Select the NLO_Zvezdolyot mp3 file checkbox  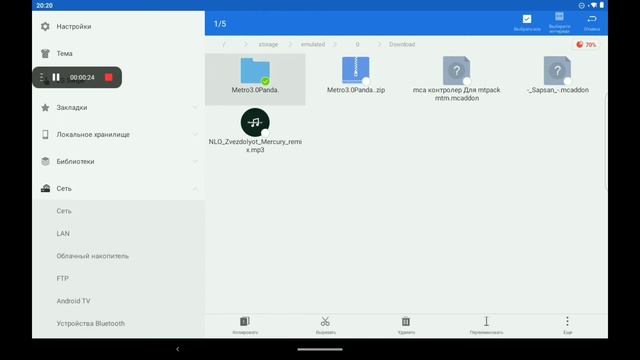pyautogui.click(x=265, y=133)
